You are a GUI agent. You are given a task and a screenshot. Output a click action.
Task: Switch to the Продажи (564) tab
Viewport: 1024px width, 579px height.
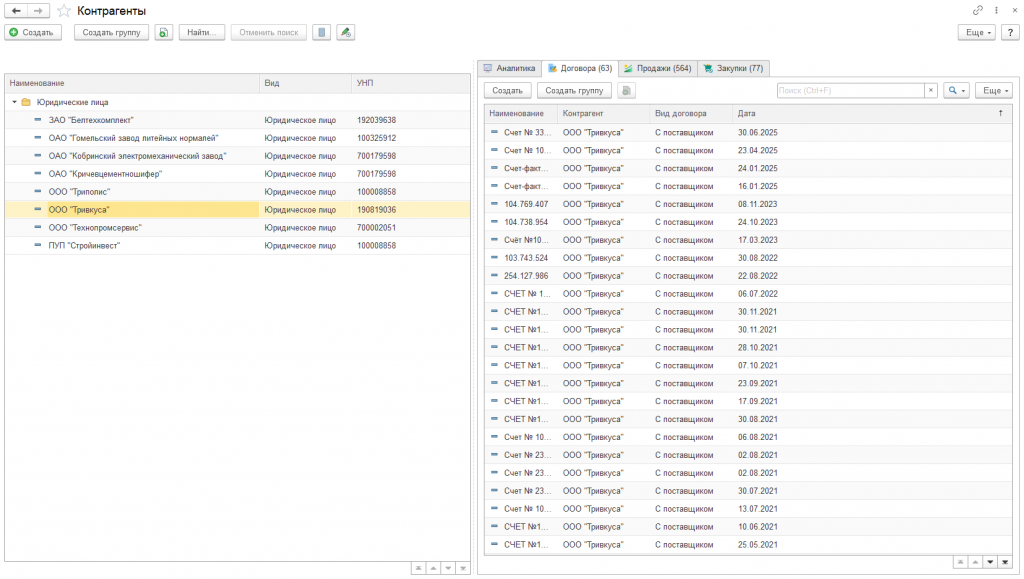tap(656, 68)
